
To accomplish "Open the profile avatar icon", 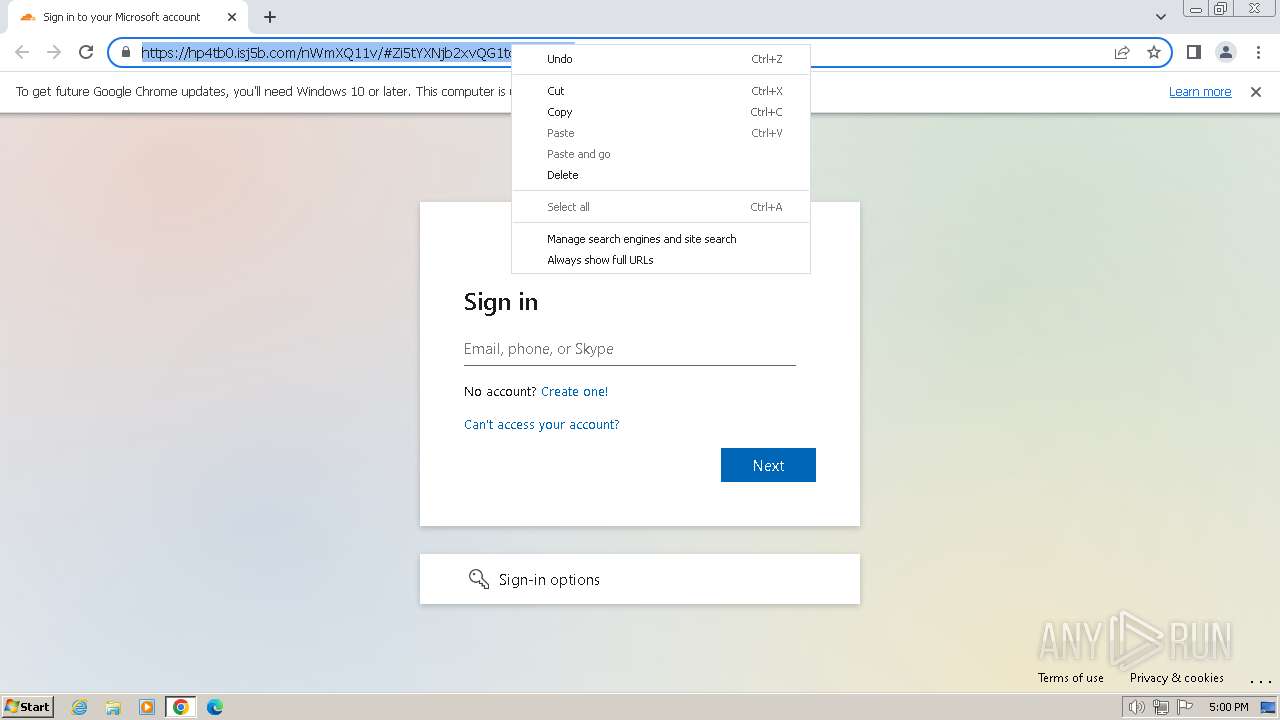I will 1226,52.
